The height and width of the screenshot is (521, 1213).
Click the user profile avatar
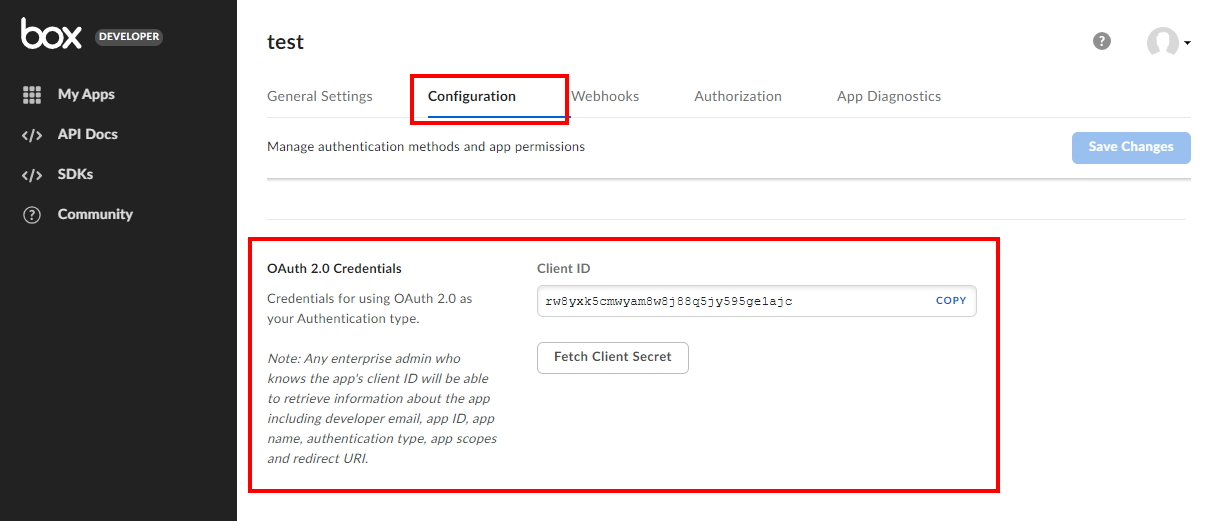(x=1162, y=42)
